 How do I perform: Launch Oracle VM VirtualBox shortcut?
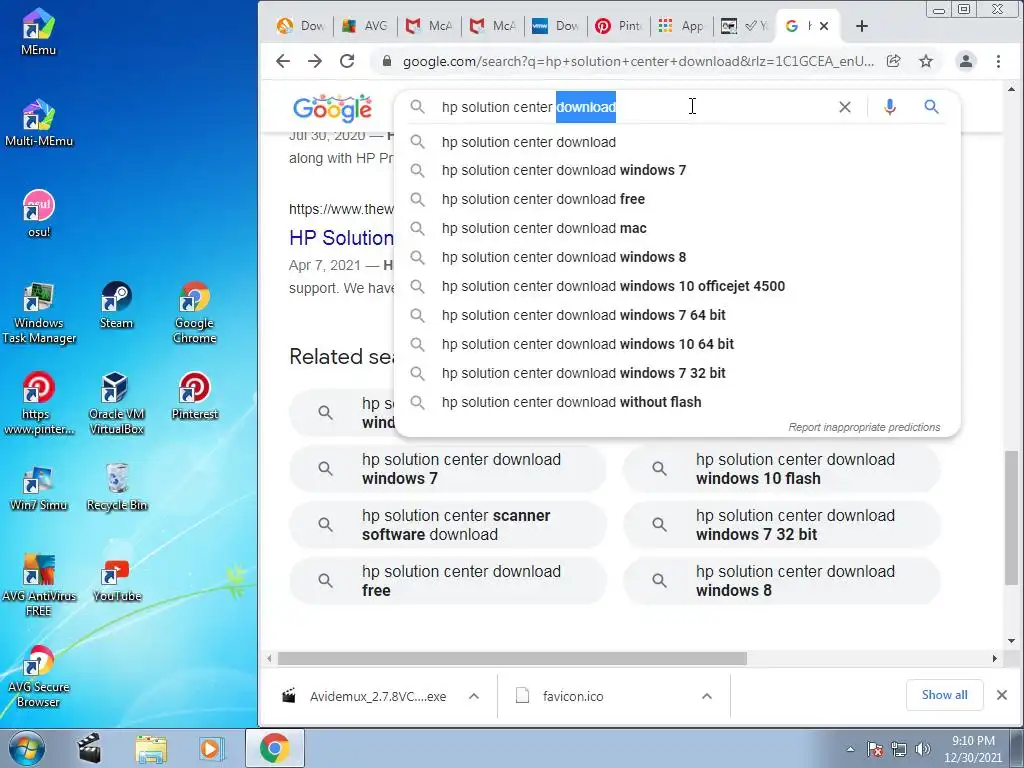click(x=116, y=404)
